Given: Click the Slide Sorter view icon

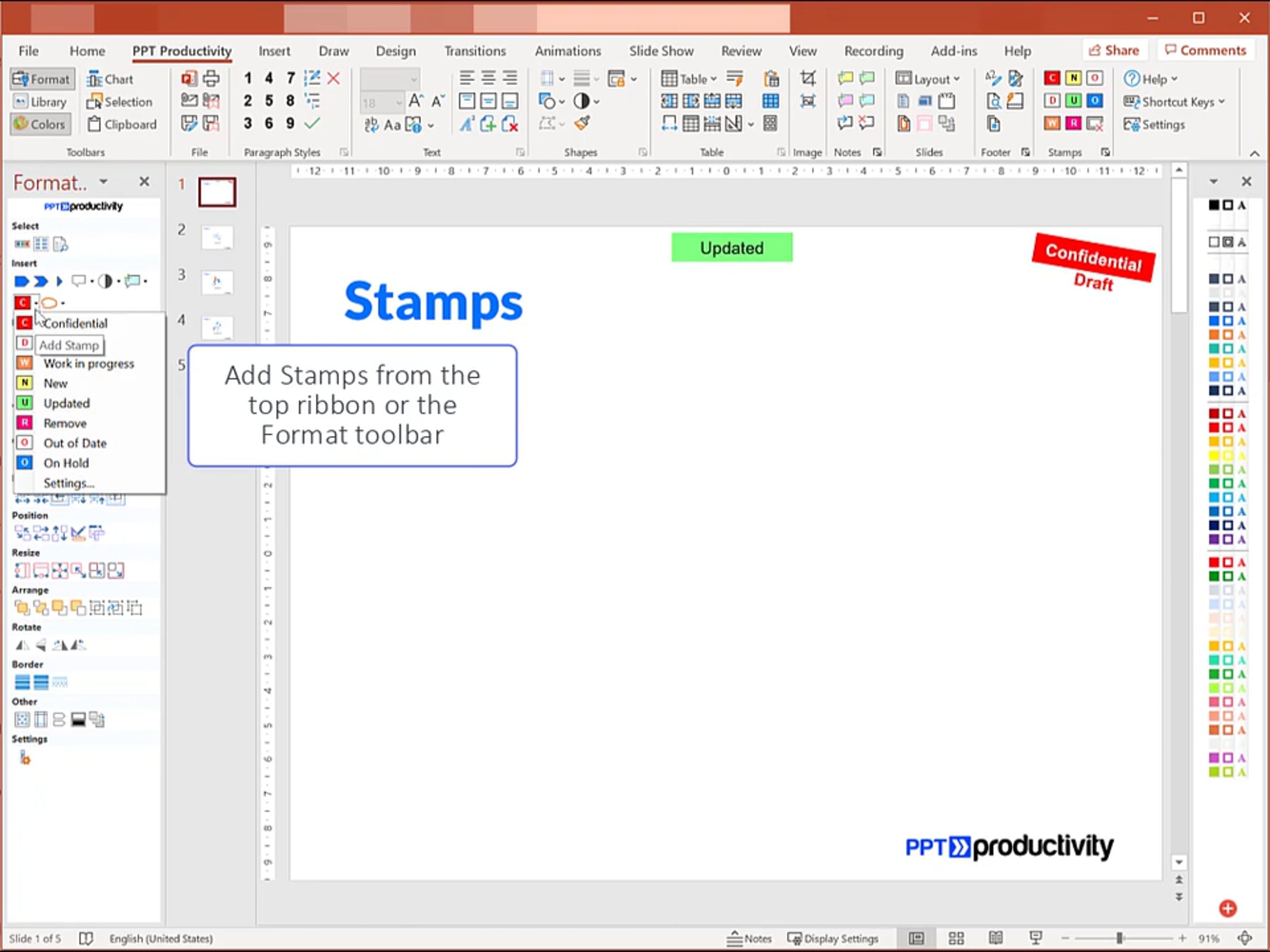Looking at the screenshot, I should click(956, 938).
